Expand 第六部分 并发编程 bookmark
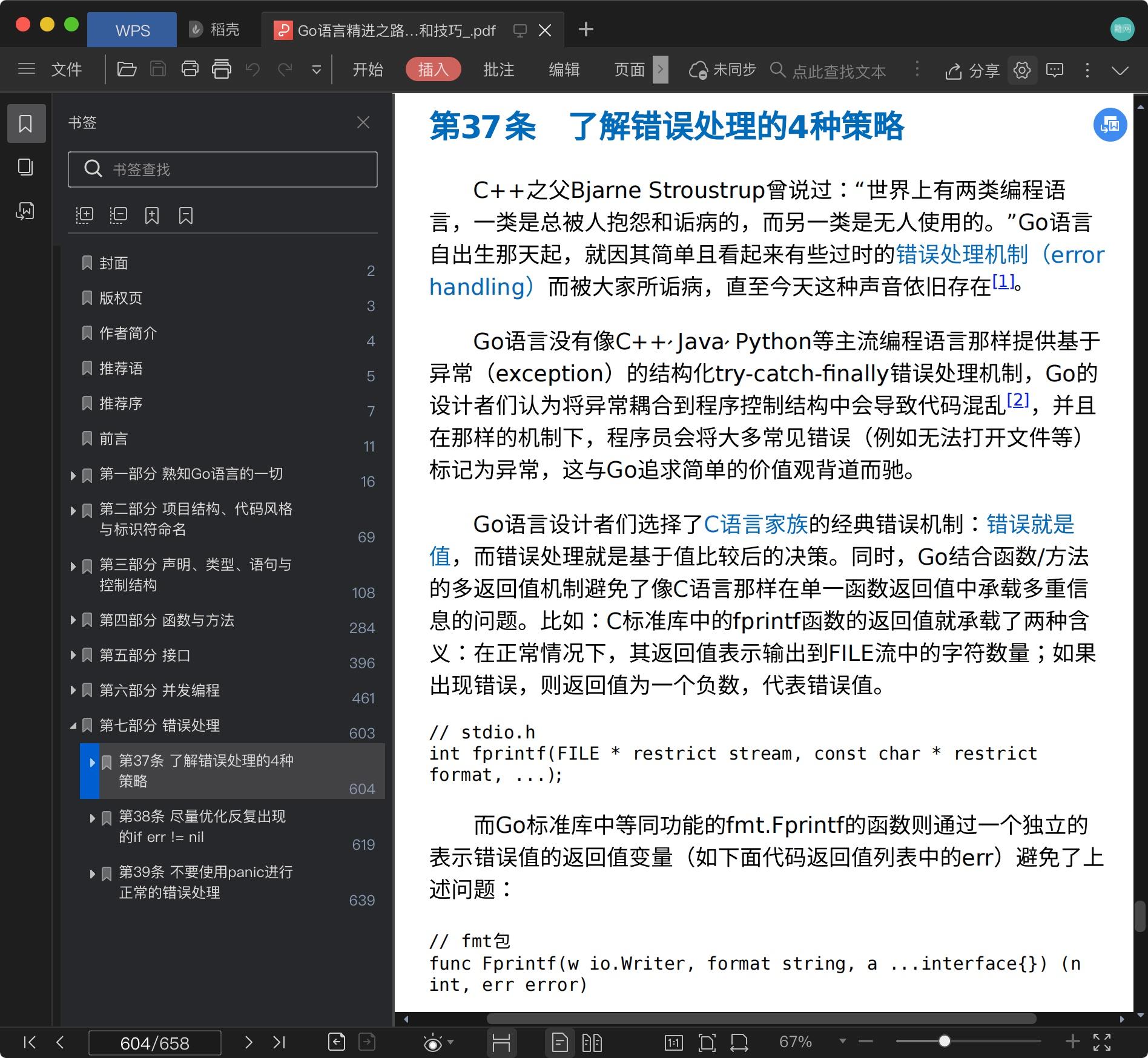This screenshot has height=1058, width=1148. [73, 690]
